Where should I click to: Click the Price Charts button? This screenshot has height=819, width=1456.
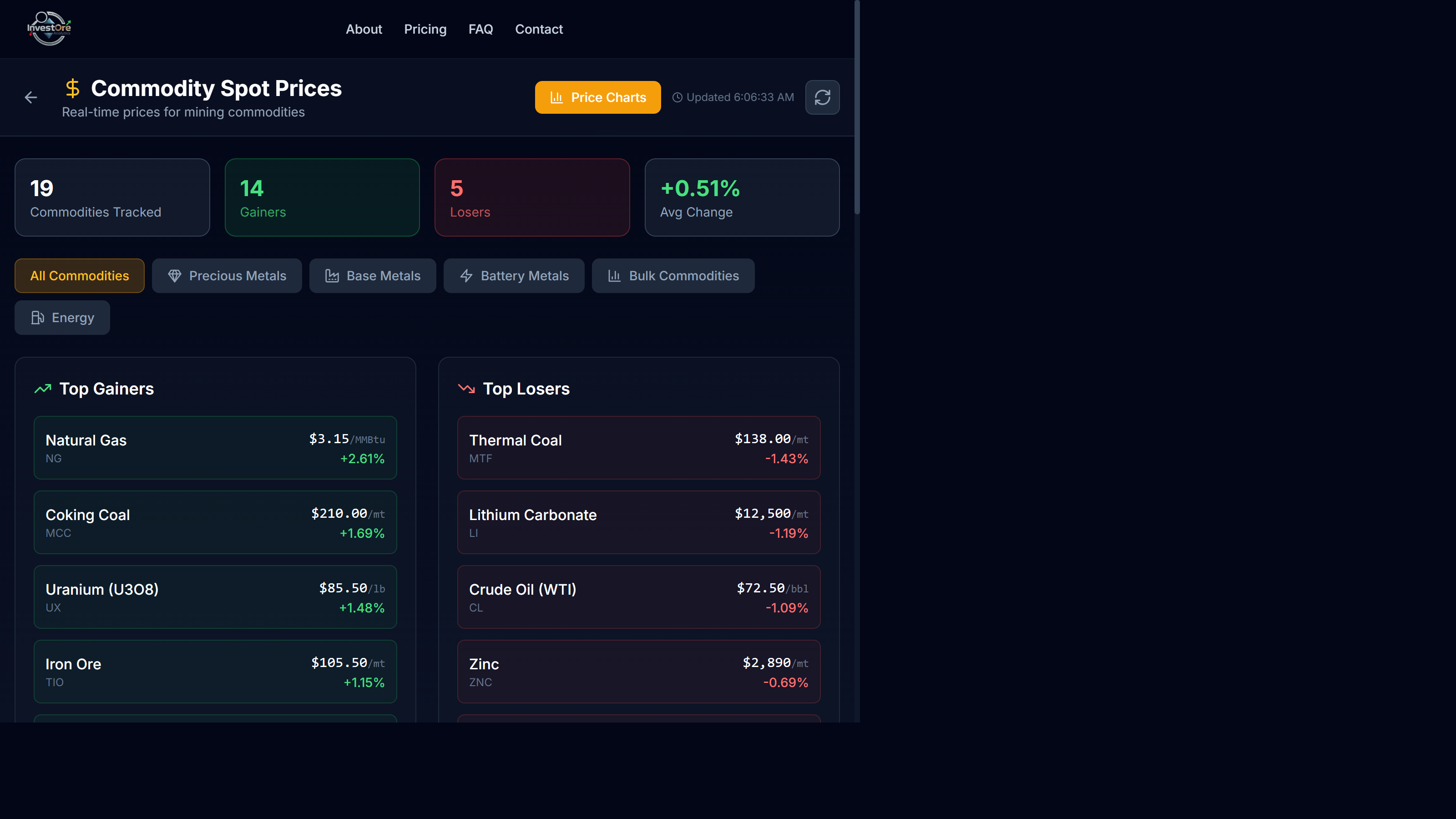597,97
